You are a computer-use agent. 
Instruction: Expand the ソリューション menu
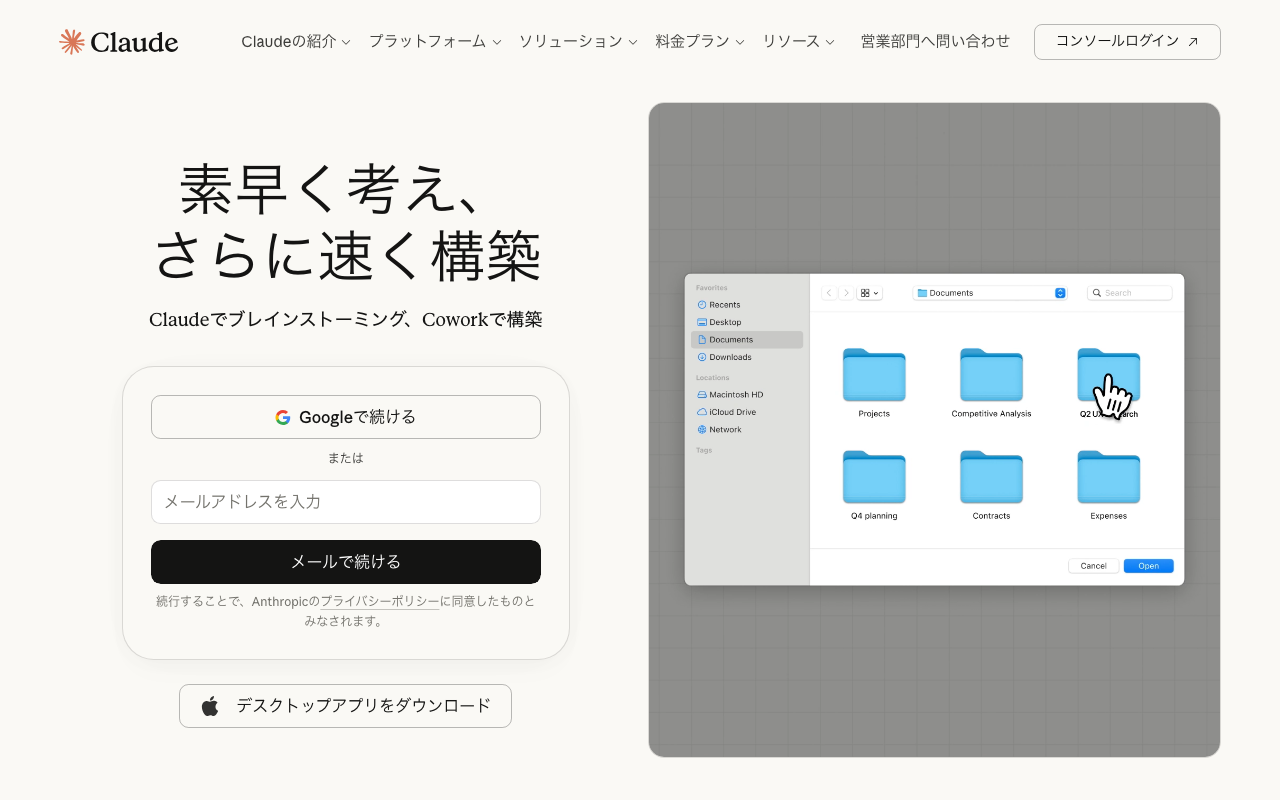coord(578,42)
